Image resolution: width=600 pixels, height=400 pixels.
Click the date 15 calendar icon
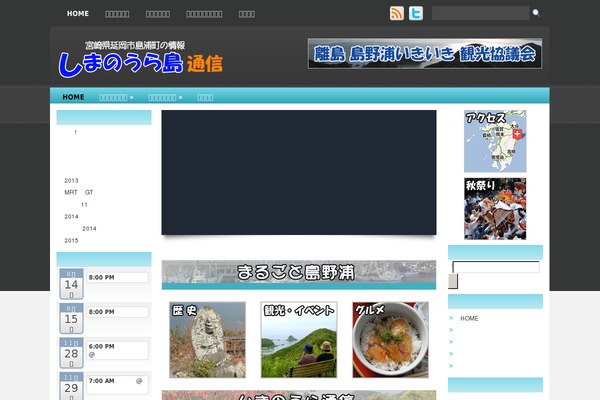click(71, 318)
